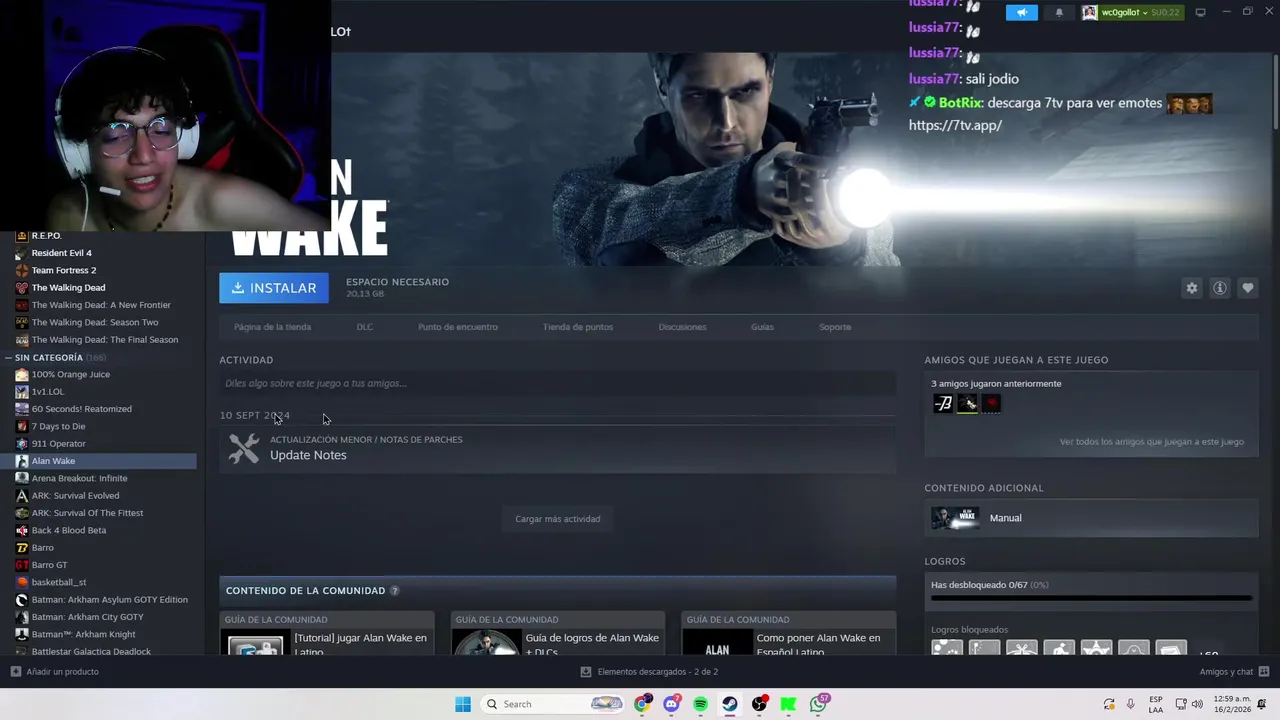Open the Página de la tienda tab
The height and width of the screenshot is (720, 1280).
272,327
